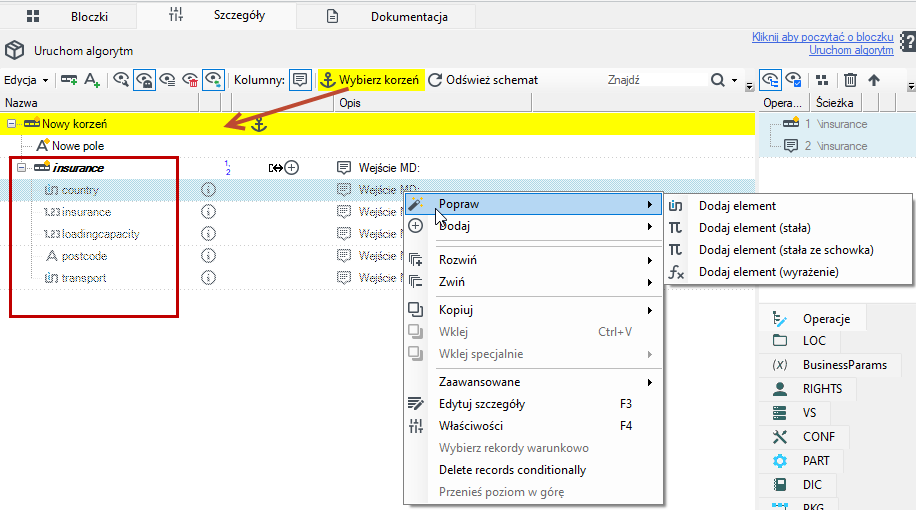Click the block cube icon beside Uruchom algorytm

pos(15,51)
